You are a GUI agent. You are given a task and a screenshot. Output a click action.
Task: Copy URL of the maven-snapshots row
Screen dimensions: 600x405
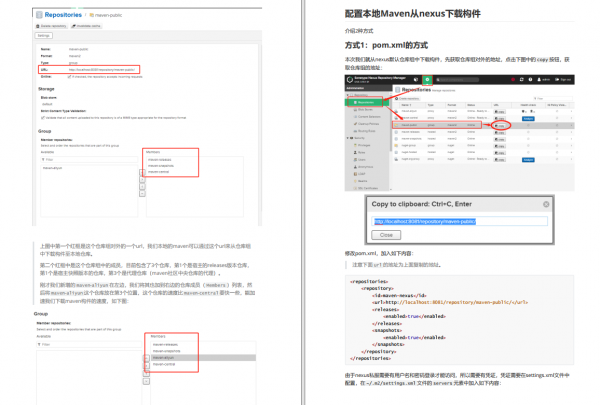coord(499,139)
